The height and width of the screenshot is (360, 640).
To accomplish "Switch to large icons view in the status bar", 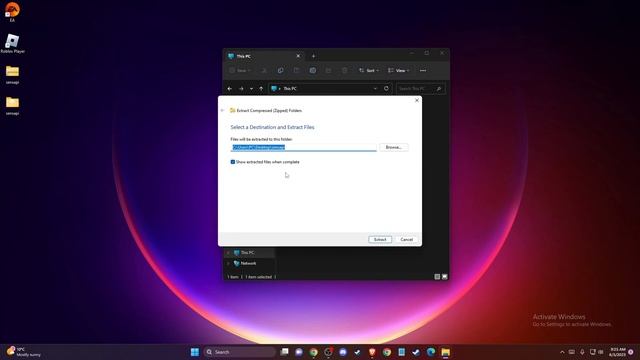I will pos(444,277).
